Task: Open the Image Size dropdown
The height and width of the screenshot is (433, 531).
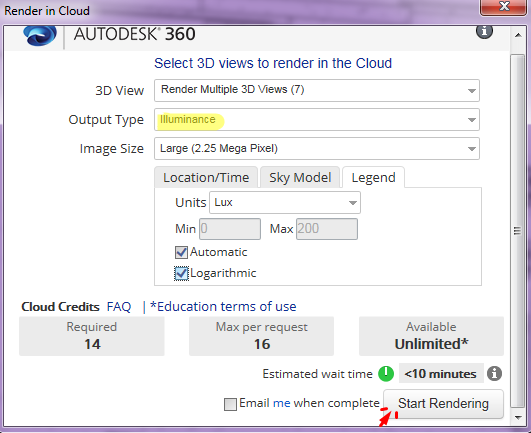Action: 317,148
